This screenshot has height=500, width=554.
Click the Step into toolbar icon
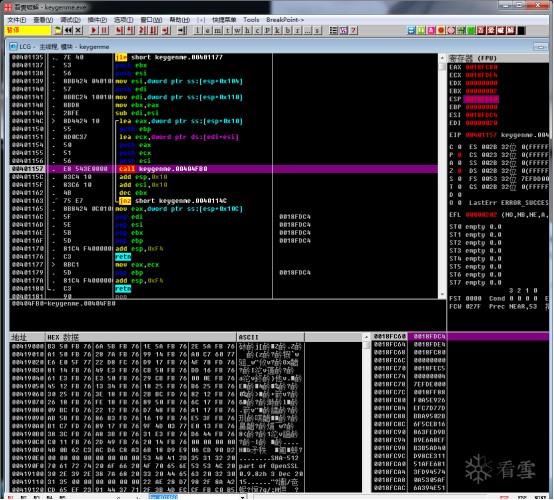click(x=120, y=30)
